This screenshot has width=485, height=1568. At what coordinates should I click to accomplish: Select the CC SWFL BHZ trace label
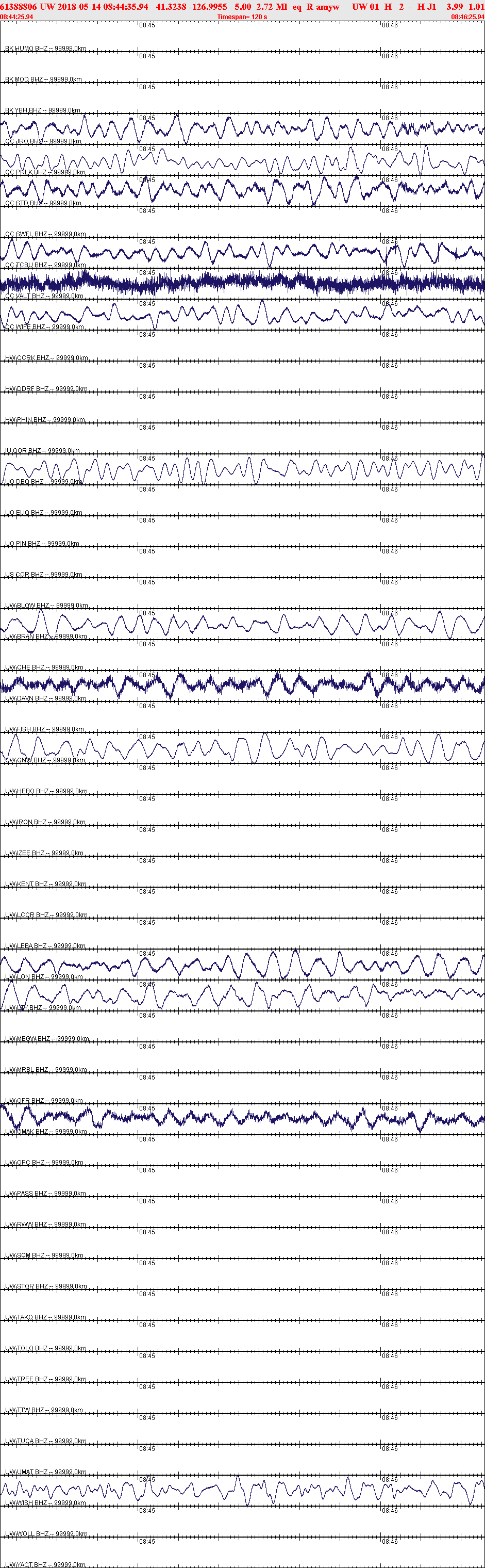(x=46, y=234)
